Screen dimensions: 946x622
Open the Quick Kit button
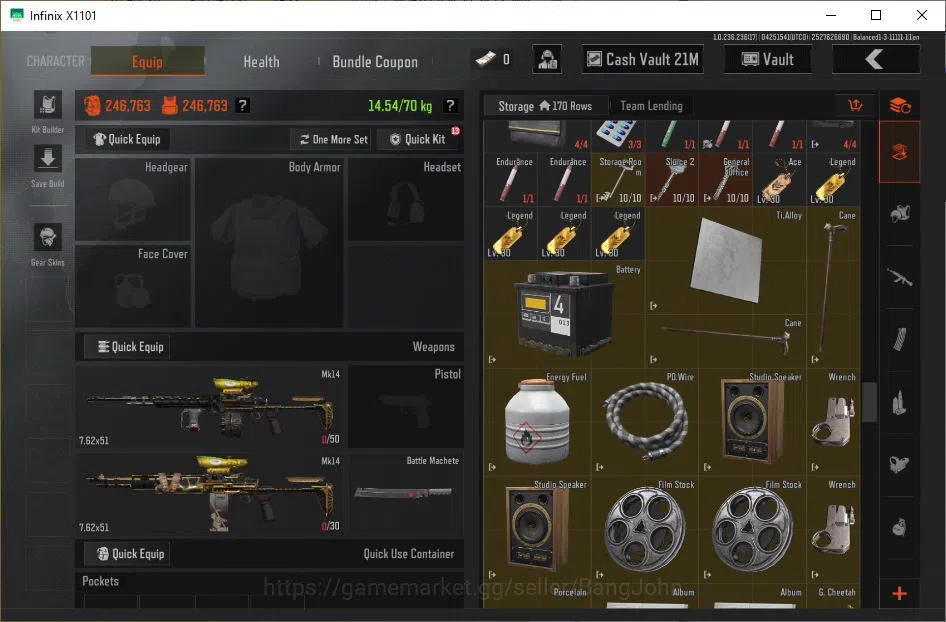pyautogui.click(x=417, y=139)
